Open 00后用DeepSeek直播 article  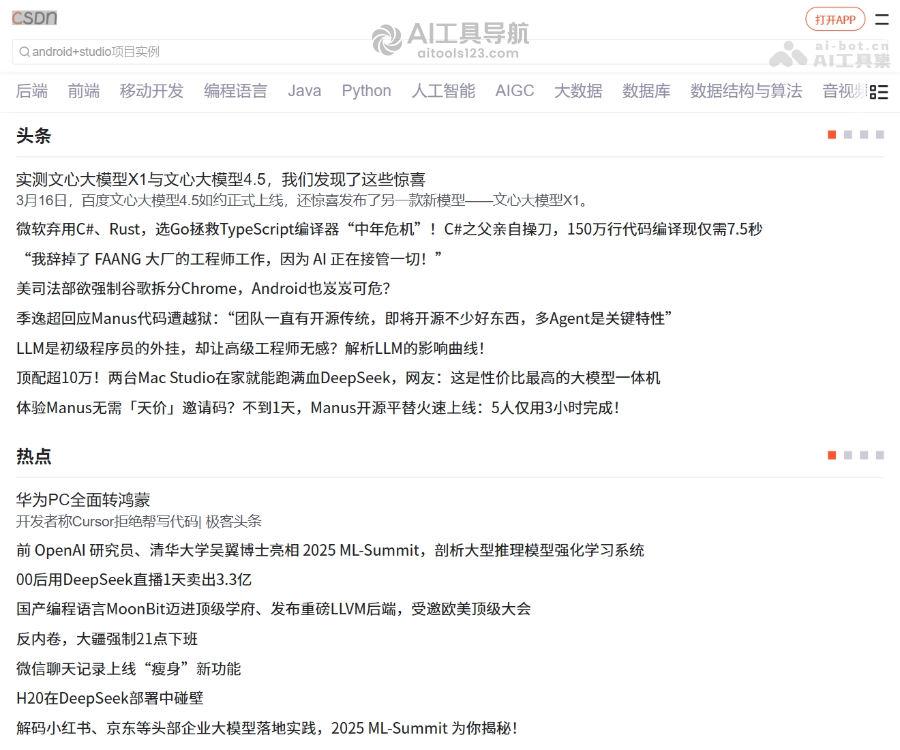(x=134, y=580)
